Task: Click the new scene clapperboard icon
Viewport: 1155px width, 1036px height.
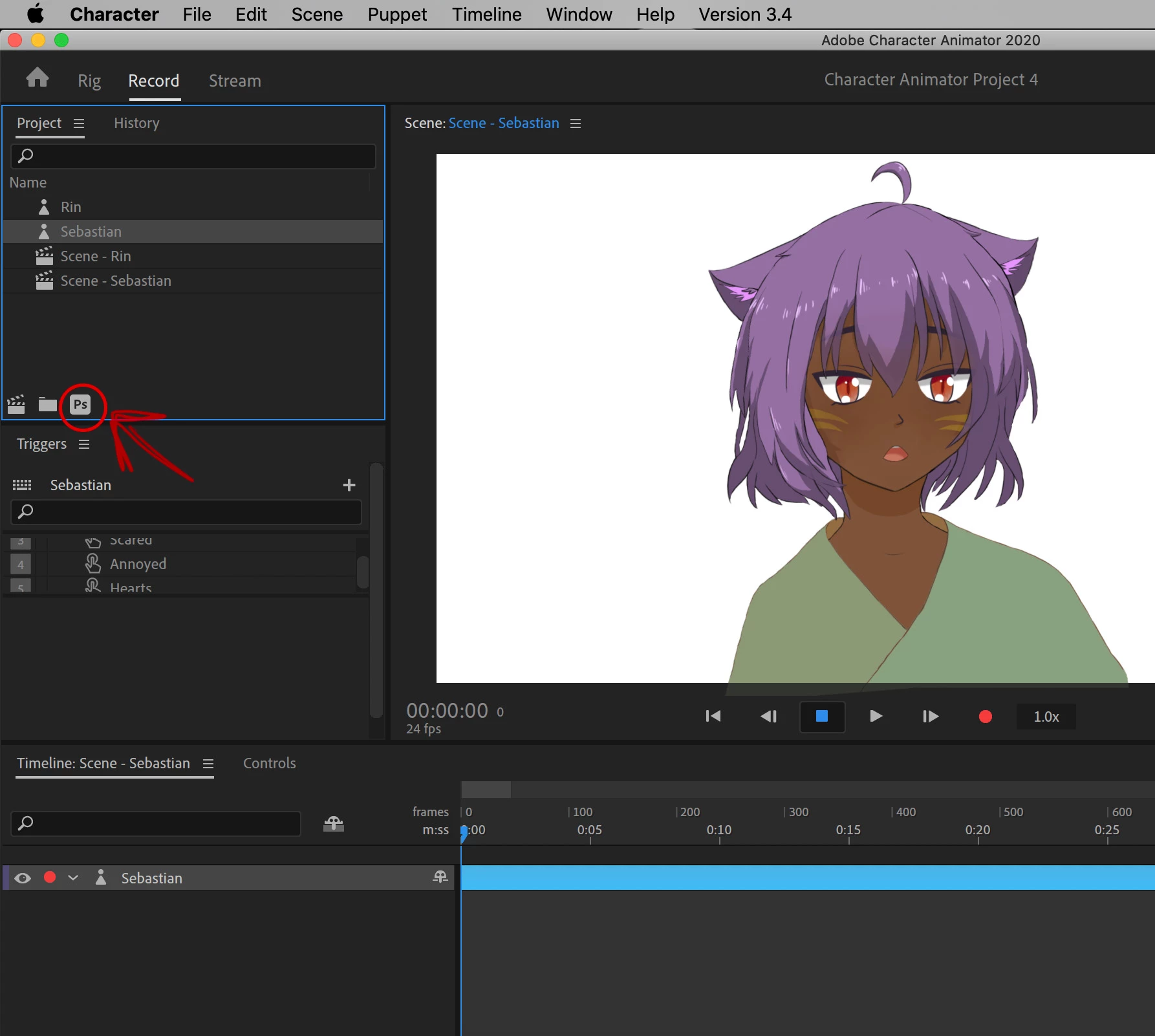Action: point(16,405)
